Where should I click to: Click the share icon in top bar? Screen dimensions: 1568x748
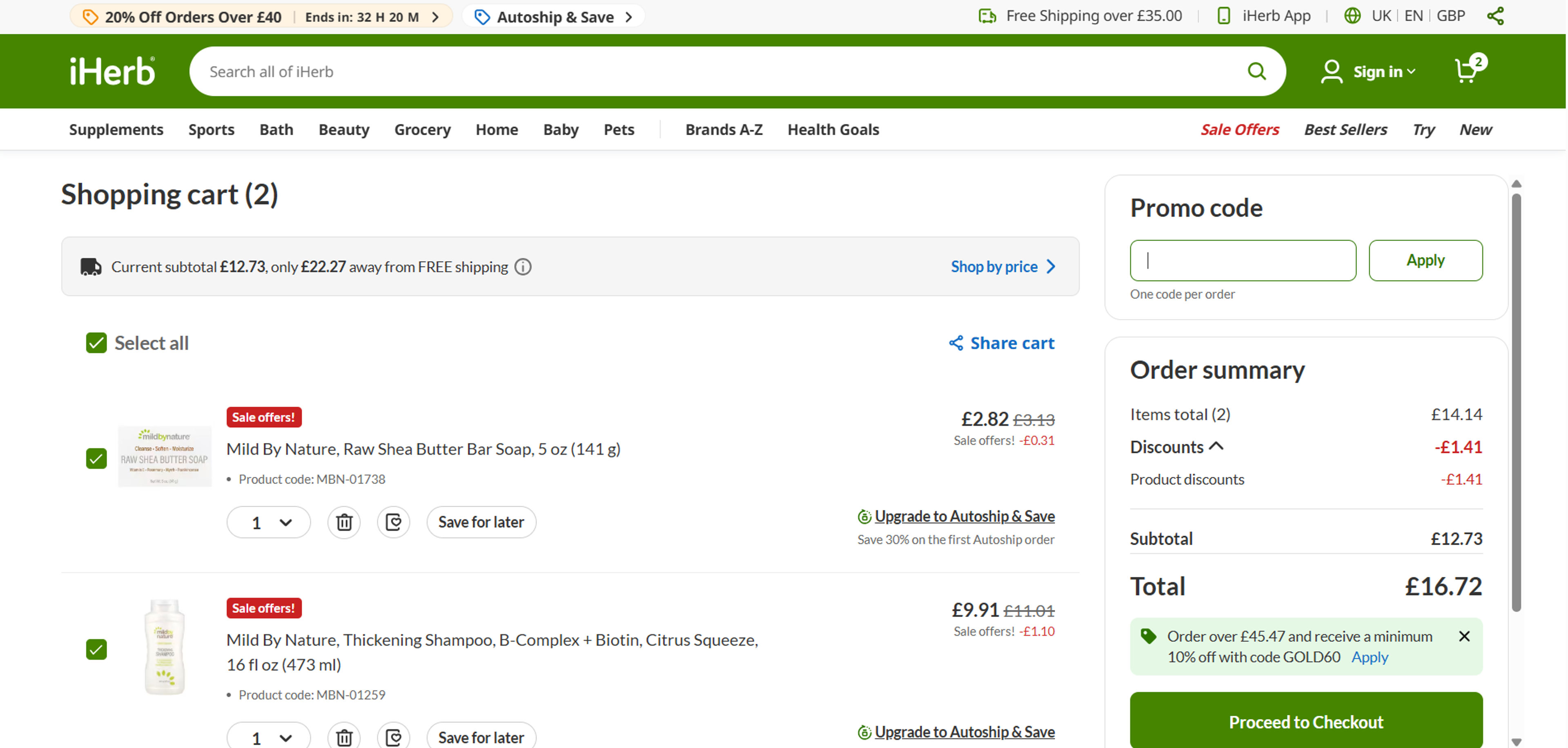[x=1495, y=16]
